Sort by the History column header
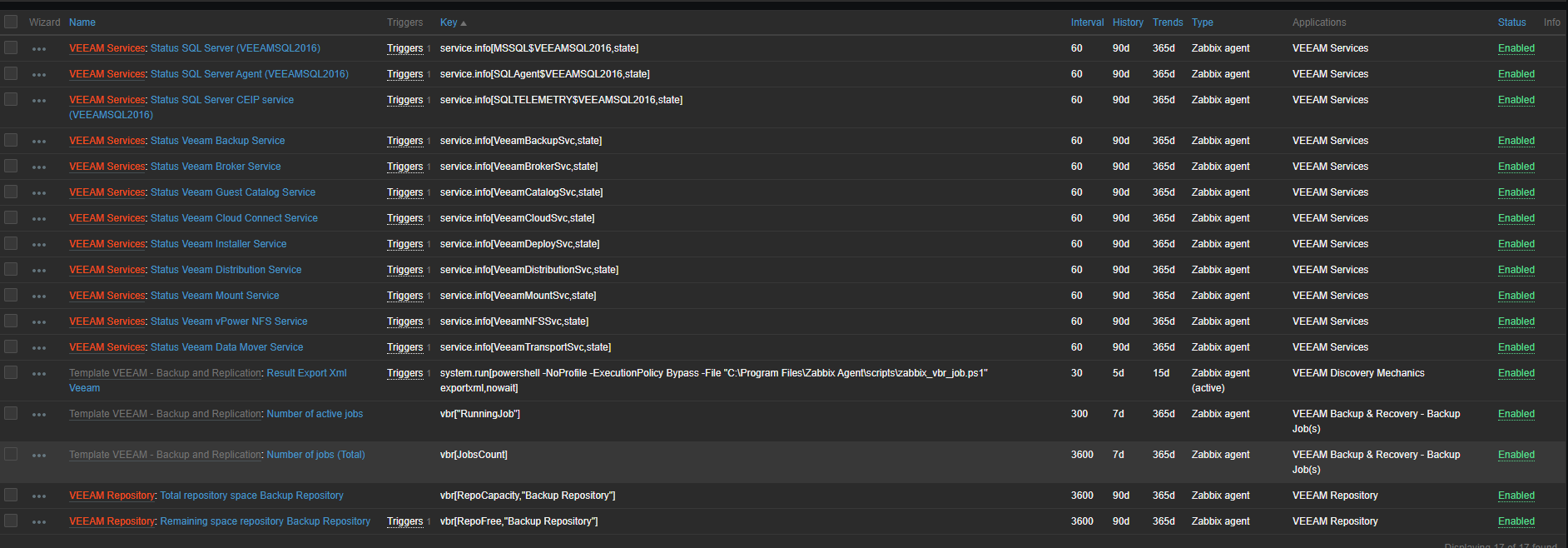Screen dimensions: 1568x548 point(1128,22)
